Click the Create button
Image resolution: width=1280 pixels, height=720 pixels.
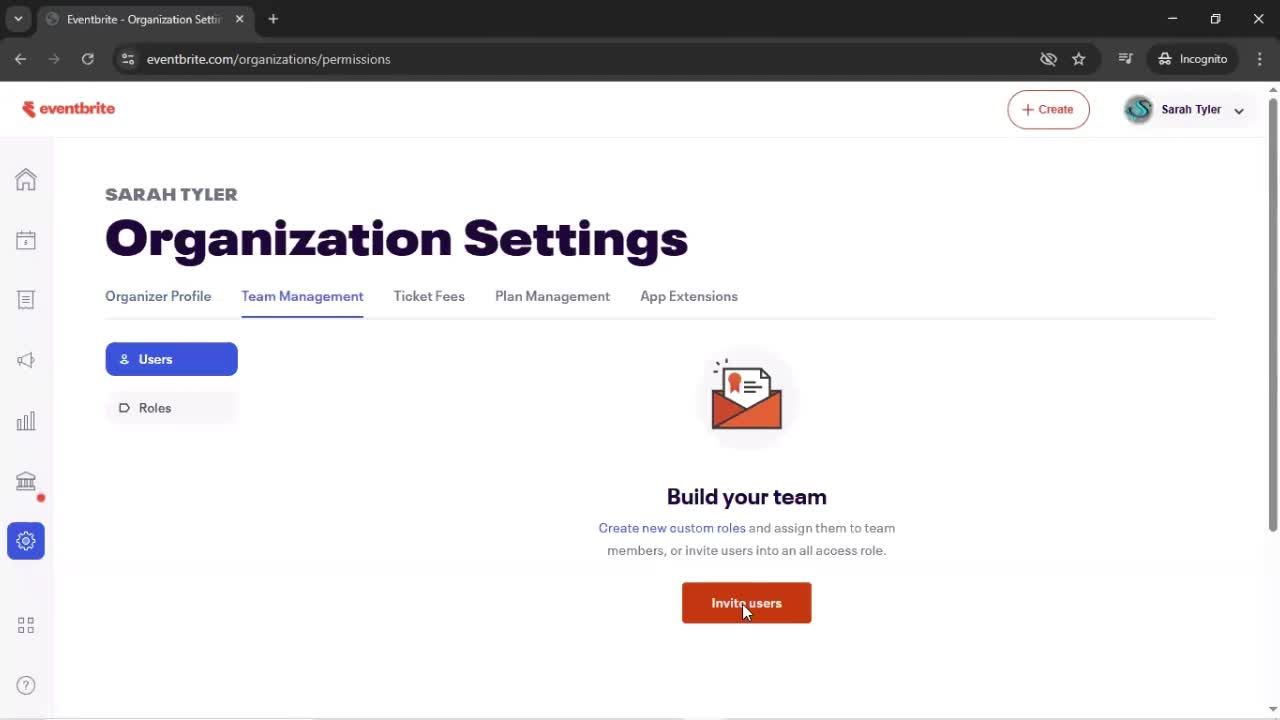[x=1048, y=110]
